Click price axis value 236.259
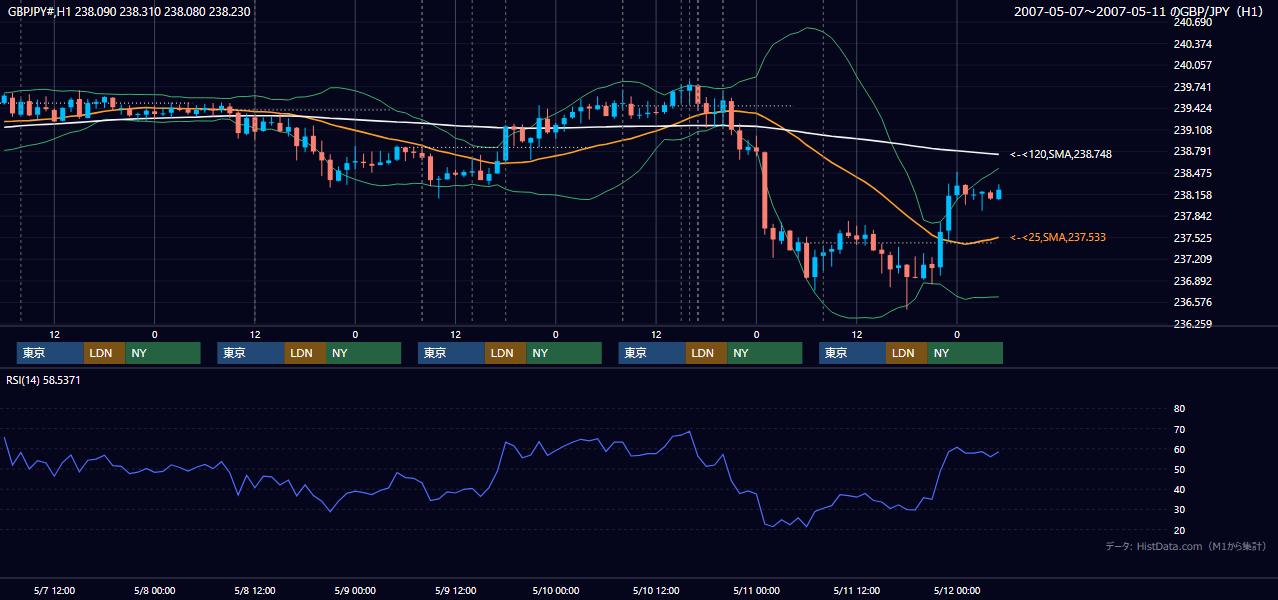The width and height of the screenshot is (1278, 600). click(1193, 324)
